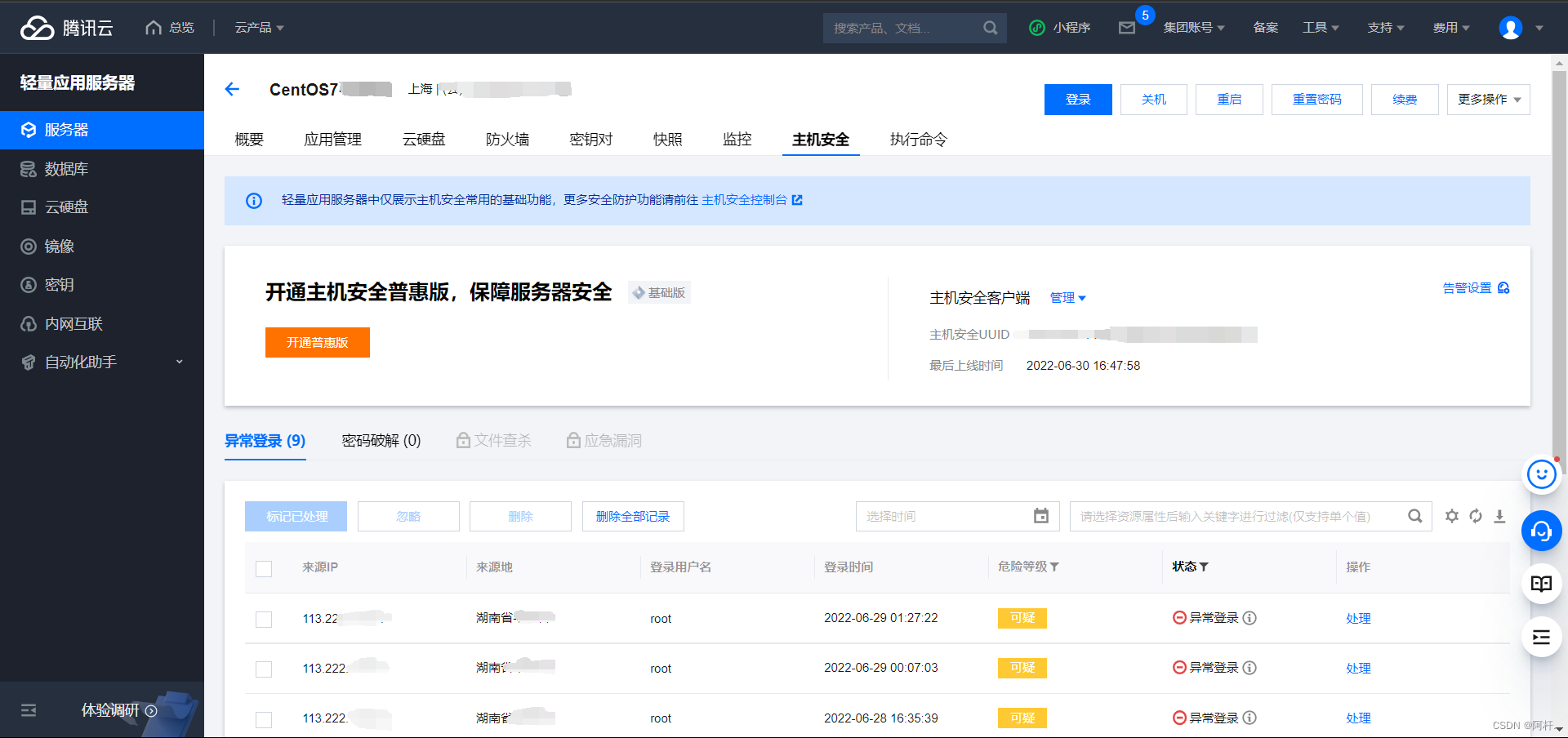This screenshot has width=1568, height=738.
Task: Go back with the left arrow
Action: pyautogui.click(x=232, y=89)
